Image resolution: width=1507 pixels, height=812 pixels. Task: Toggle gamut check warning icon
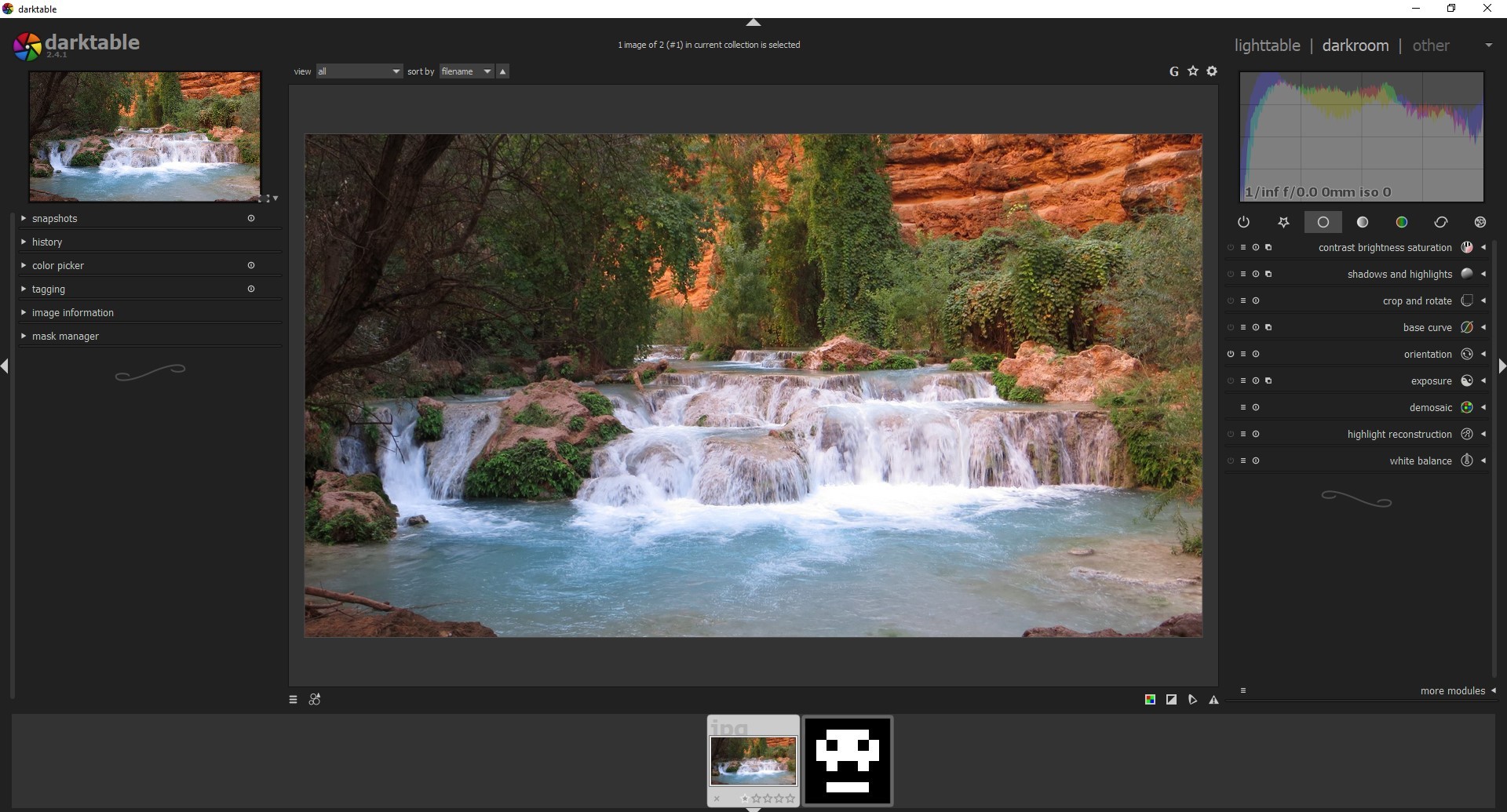(x=1213, y=700)
